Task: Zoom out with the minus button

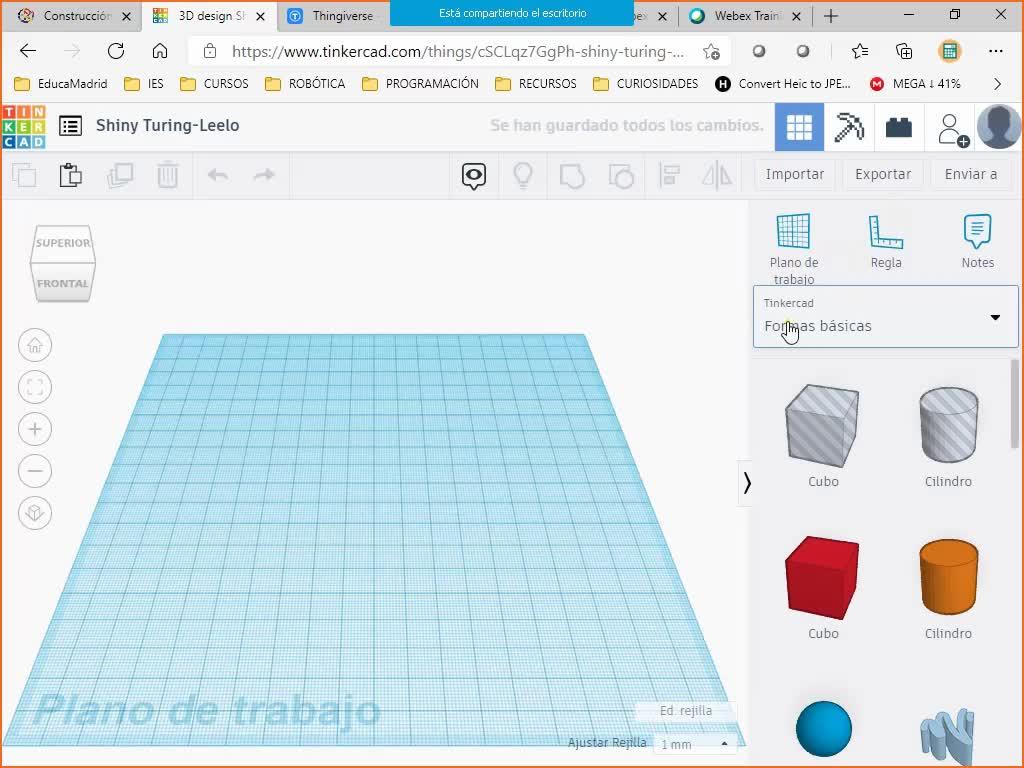Action: [35, 471]
